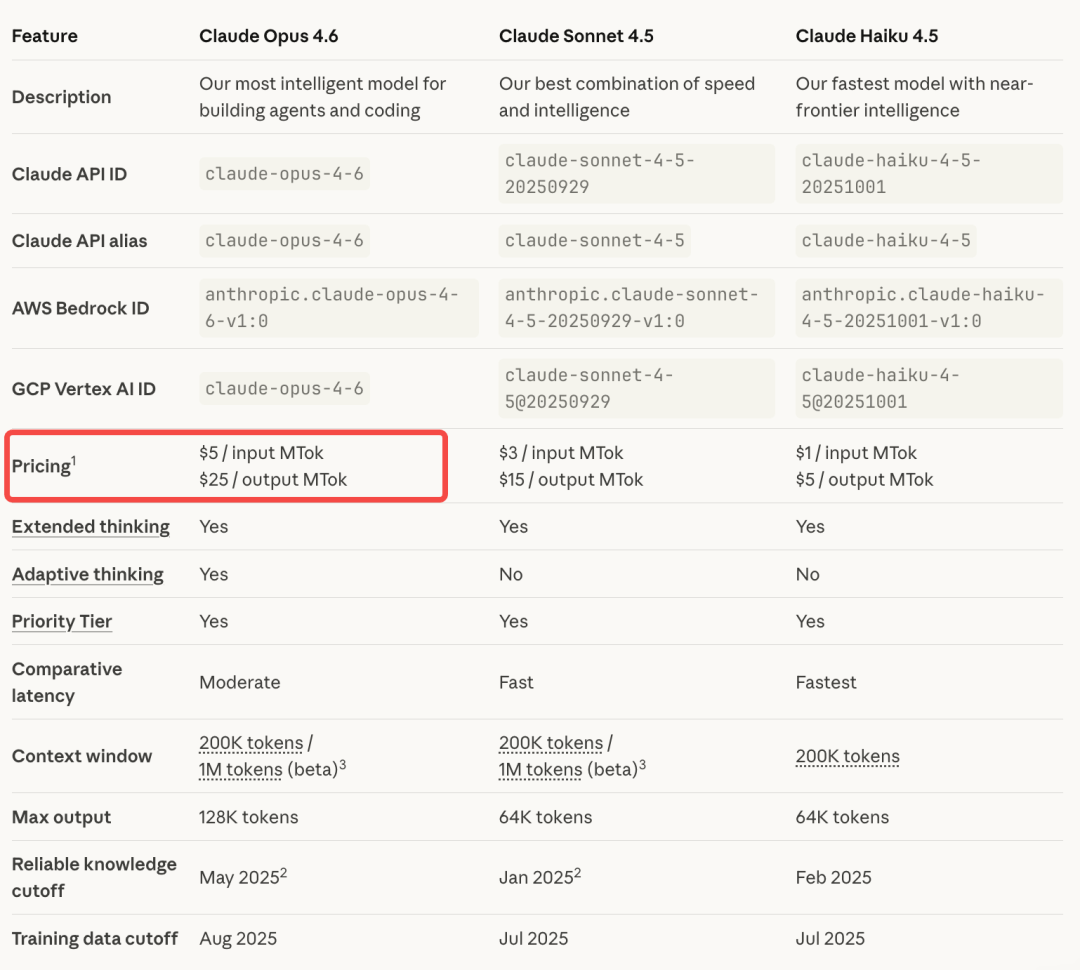This screenshot has height=970, width=1080.
Task: Click 200K tokens link in Opus 4.6 column
Action: tap(251, 743)
